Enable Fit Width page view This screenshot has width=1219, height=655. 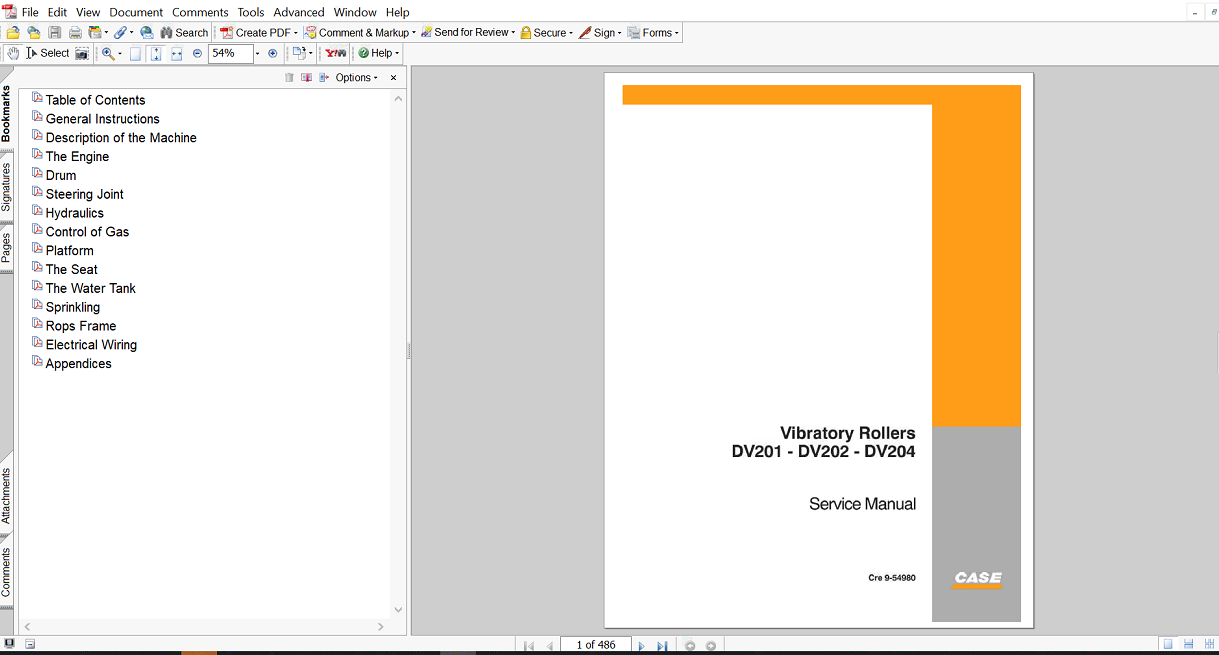click(176, 53)
